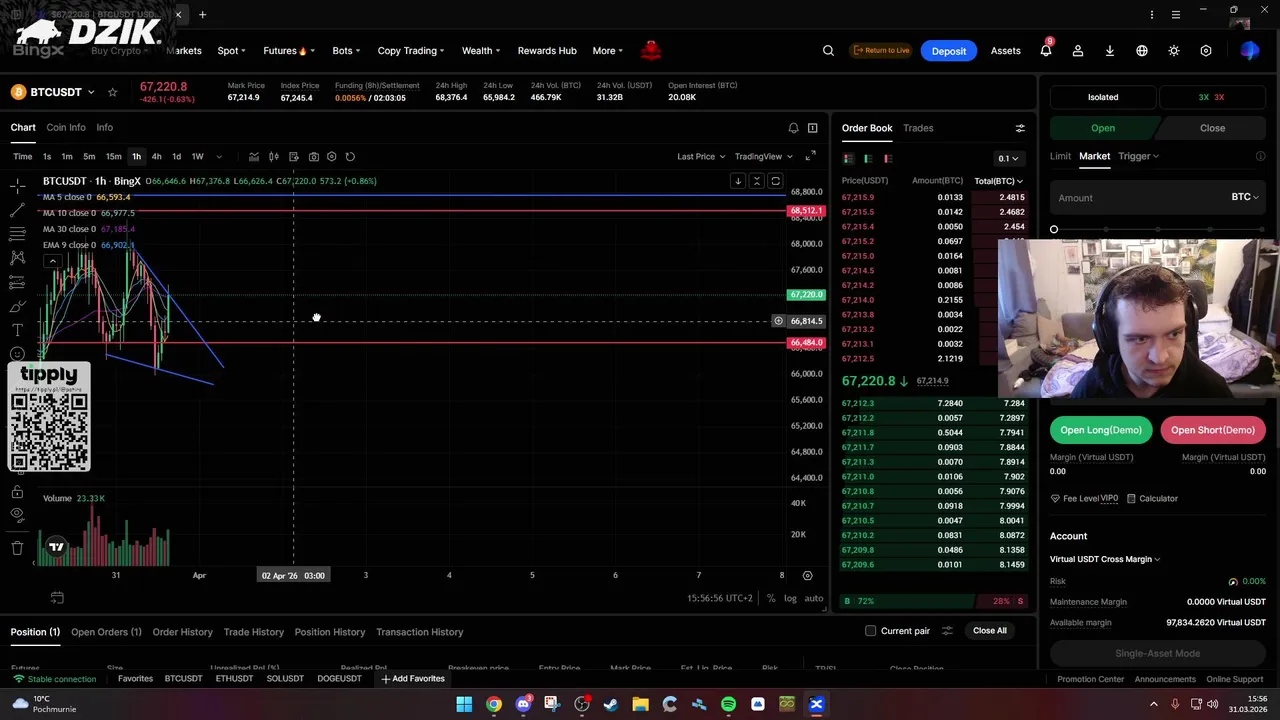Open indicators icon in chart toolbar
1280x720 pixels.
tap(253, 156)
